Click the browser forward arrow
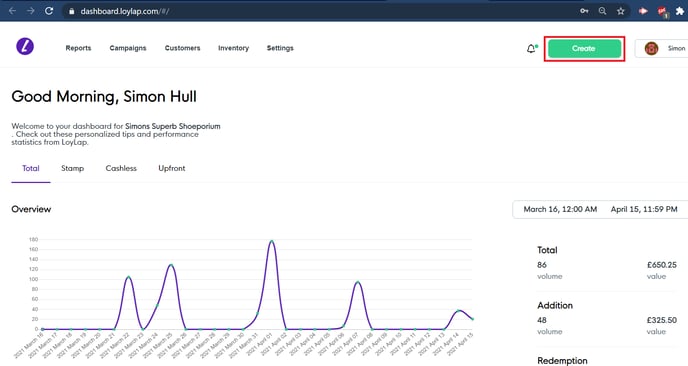 [30, 11]
